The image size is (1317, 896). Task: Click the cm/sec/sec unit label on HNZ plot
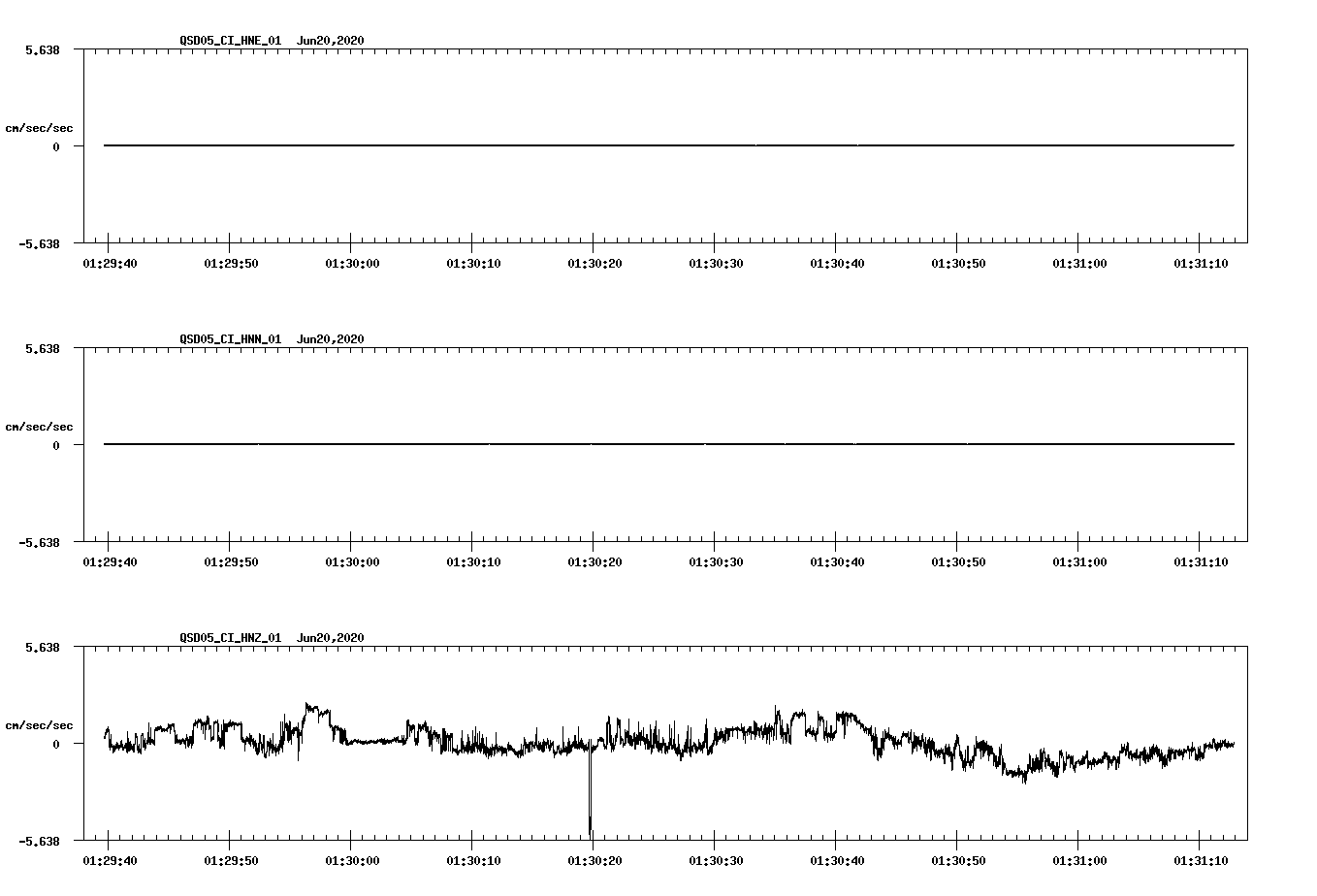point(39,725)
